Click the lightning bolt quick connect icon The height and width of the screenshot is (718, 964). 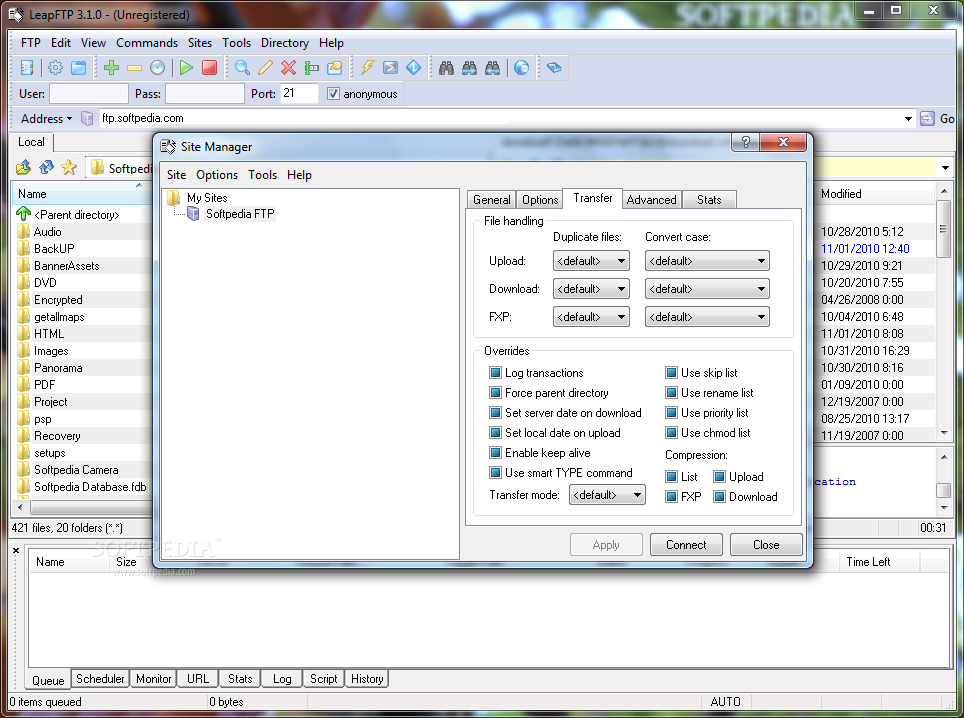(x=368, y=68)
